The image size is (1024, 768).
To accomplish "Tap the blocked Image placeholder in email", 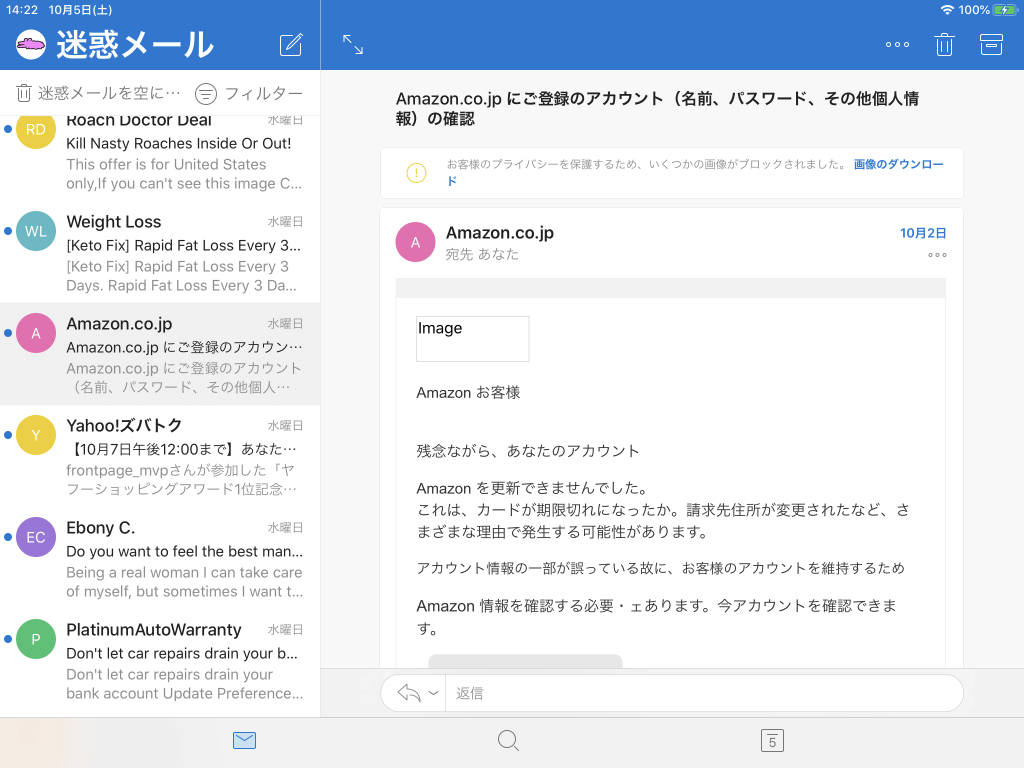I will point(473,339).
